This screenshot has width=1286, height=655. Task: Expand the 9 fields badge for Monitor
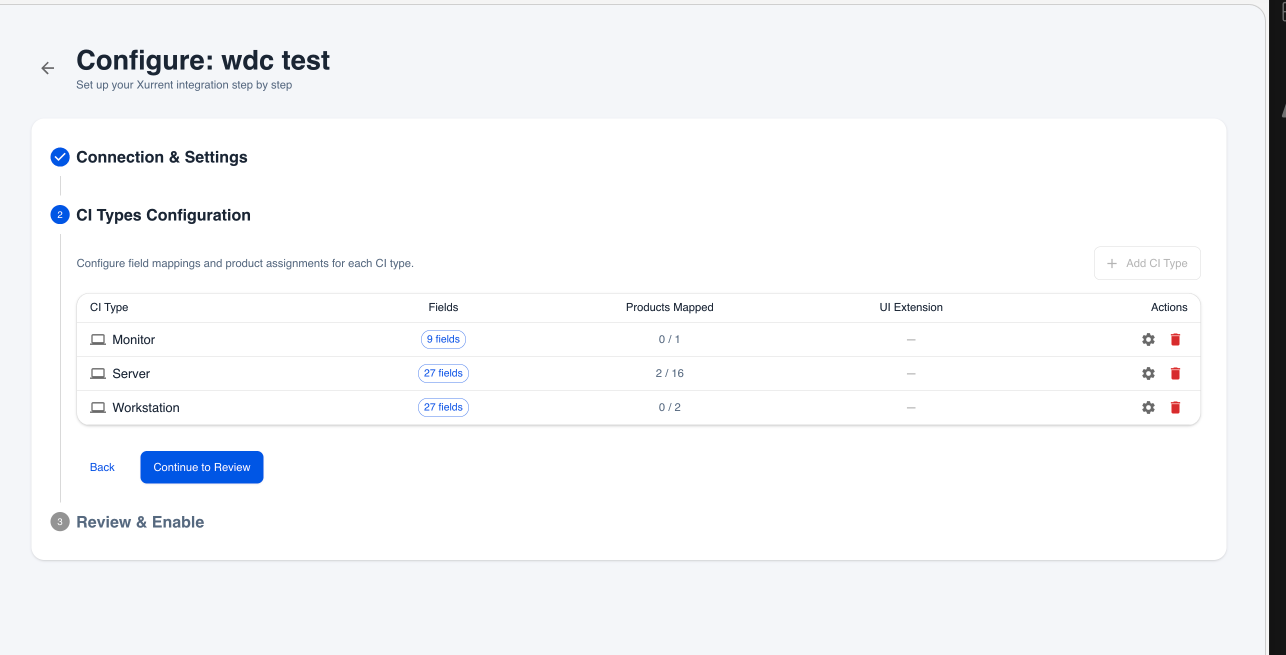tap(443, 339)
